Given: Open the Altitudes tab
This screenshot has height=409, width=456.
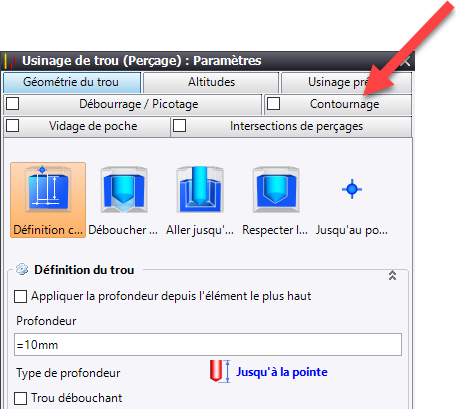Looking at the screenshot, I should click(x=211, y=82).
